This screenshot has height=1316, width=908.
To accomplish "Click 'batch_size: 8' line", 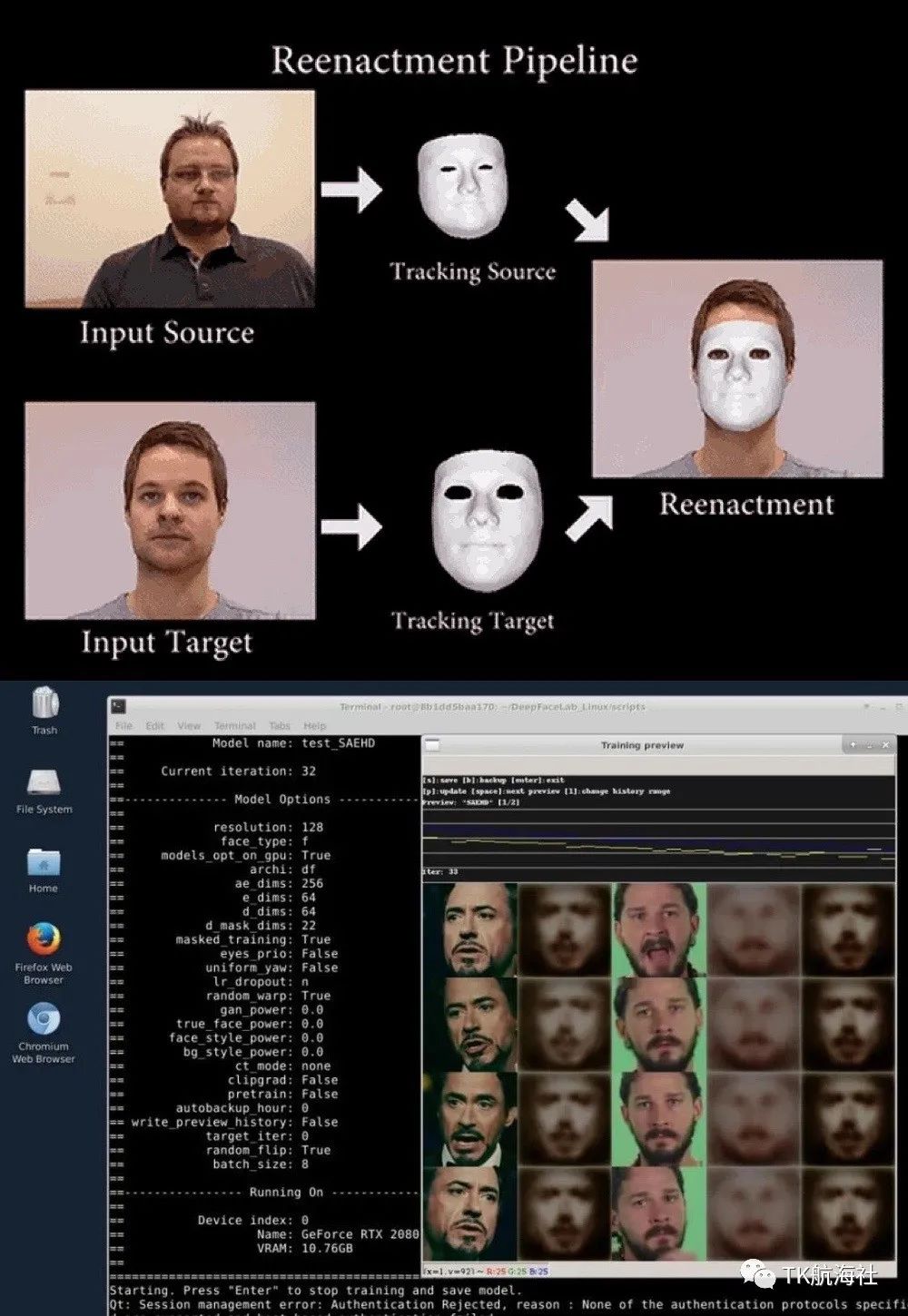I will coord(261,1164).
